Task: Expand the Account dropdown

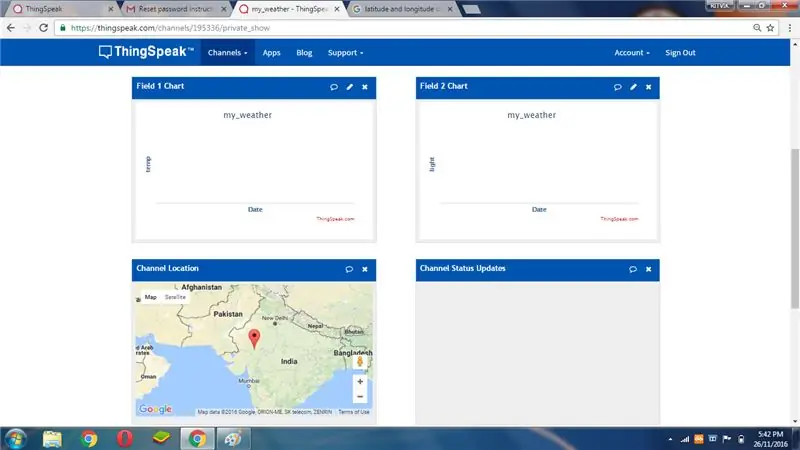Action: click(x=632, y=53)
